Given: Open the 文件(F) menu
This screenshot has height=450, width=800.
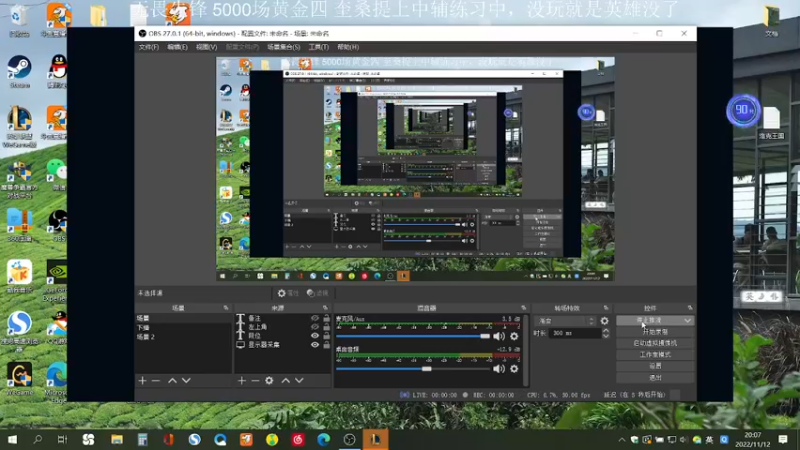Looking at the screenshot, I should 148,47.
